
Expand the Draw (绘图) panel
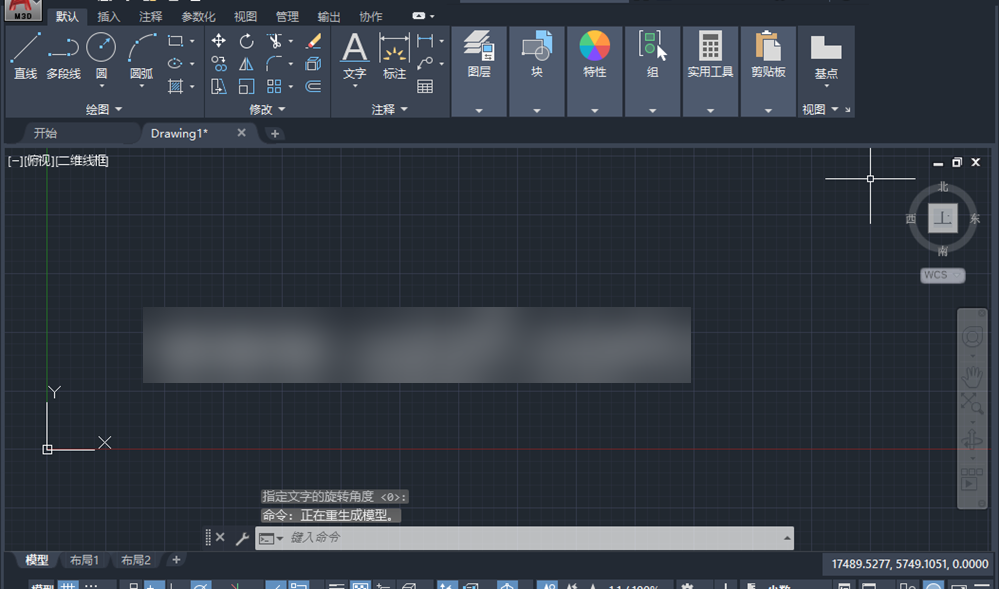point(104,110)
